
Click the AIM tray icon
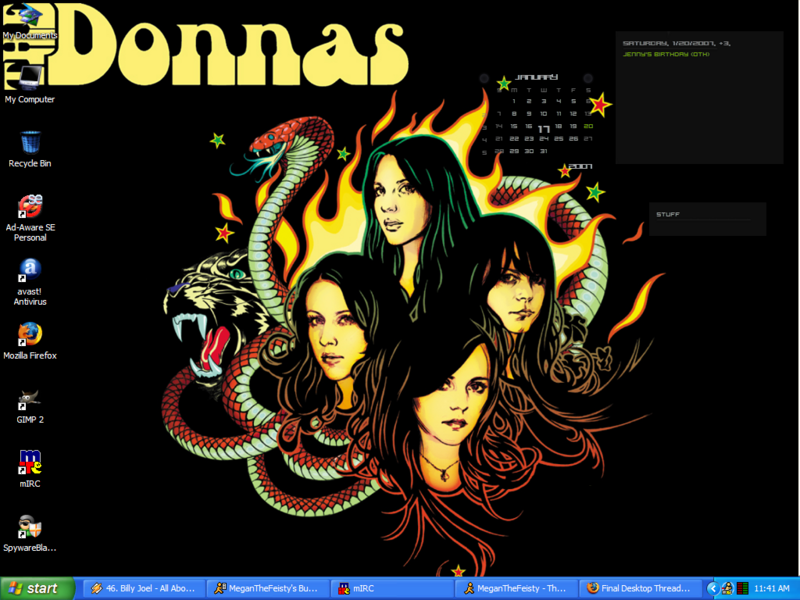pos(727,588)
